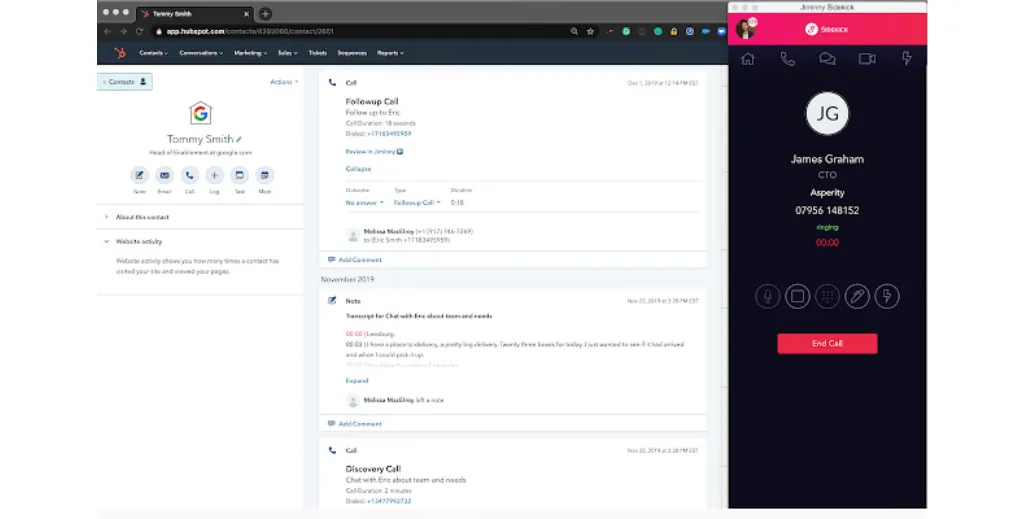
Task: Log an activity with the plus icon
Action: click(x=214, y=175)
